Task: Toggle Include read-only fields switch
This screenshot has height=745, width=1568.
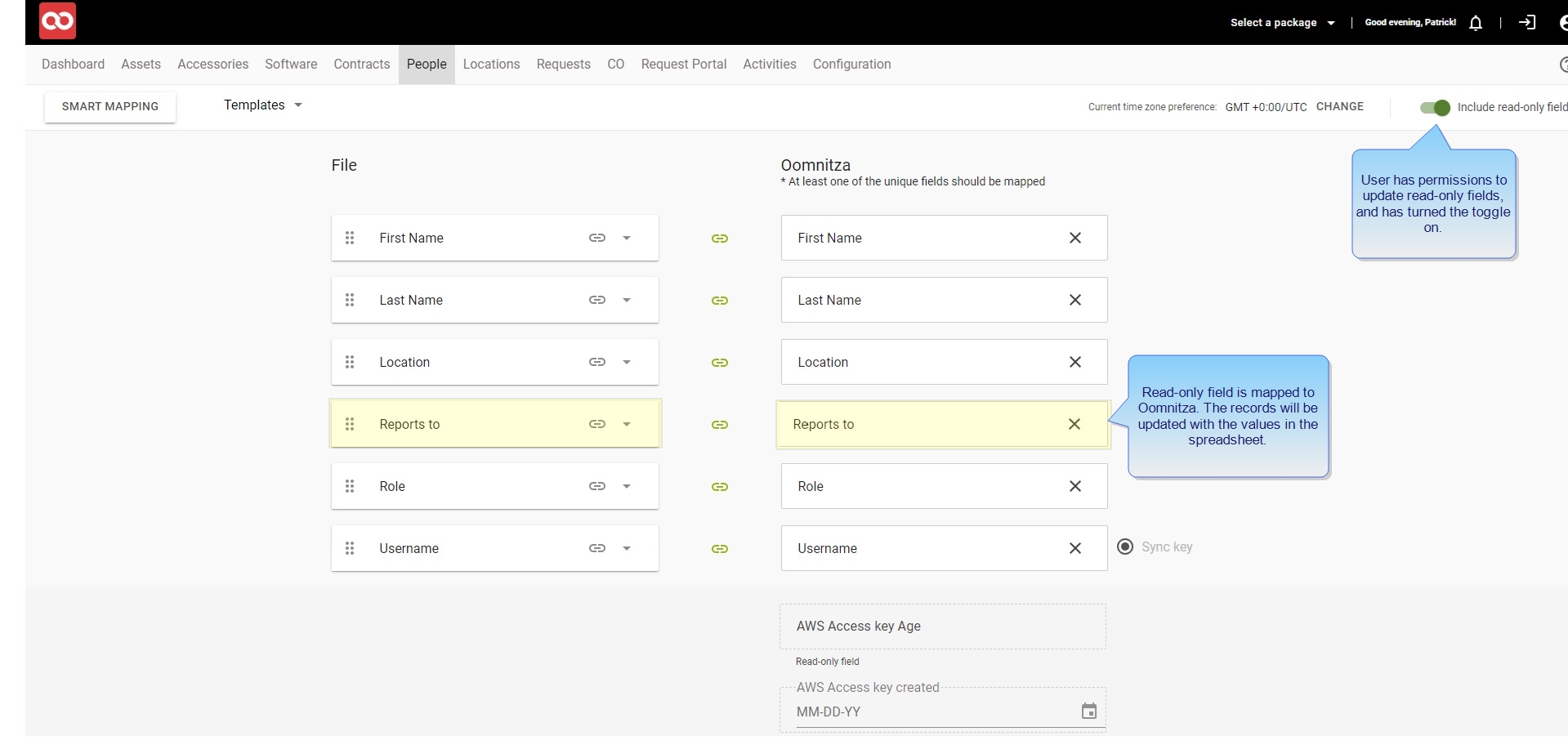Action: (x=1435, y=107)
